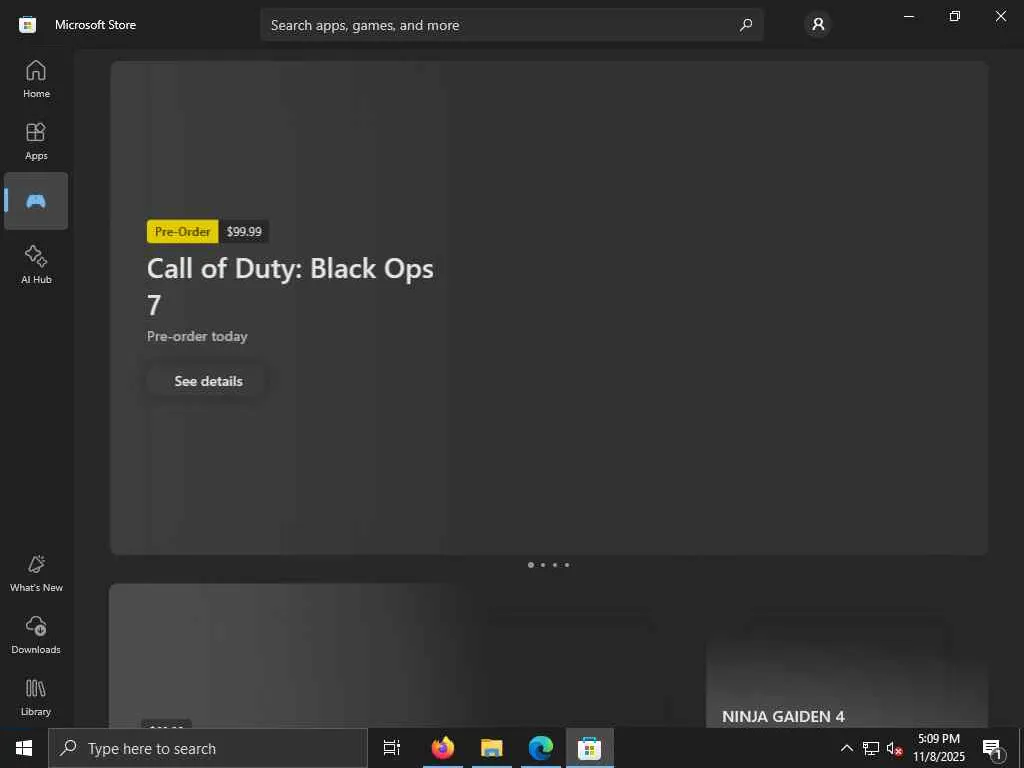Click See details for Black Ops 7
Viewport: 1024px width, 768px height.
tap(208, 381)
